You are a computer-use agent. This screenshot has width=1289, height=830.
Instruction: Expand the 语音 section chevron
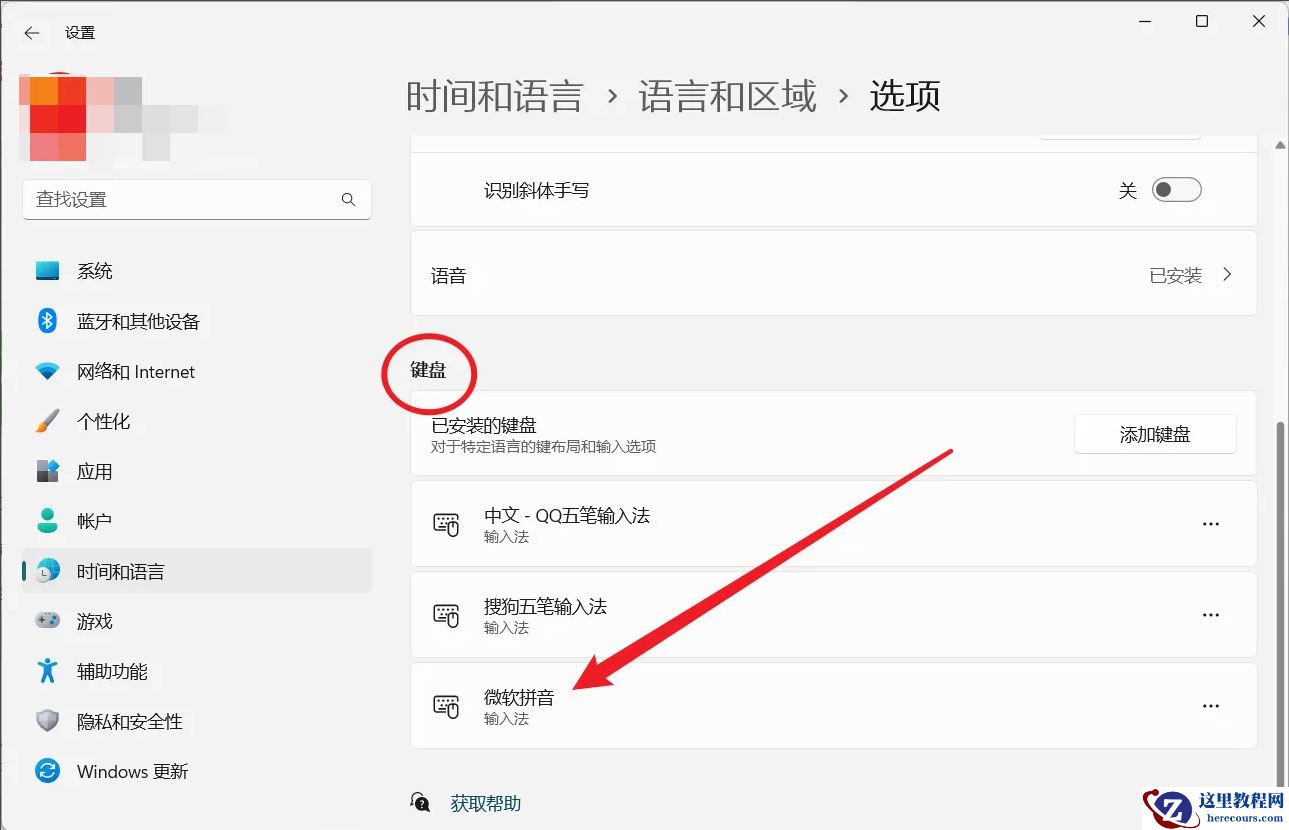(1227, 273)
